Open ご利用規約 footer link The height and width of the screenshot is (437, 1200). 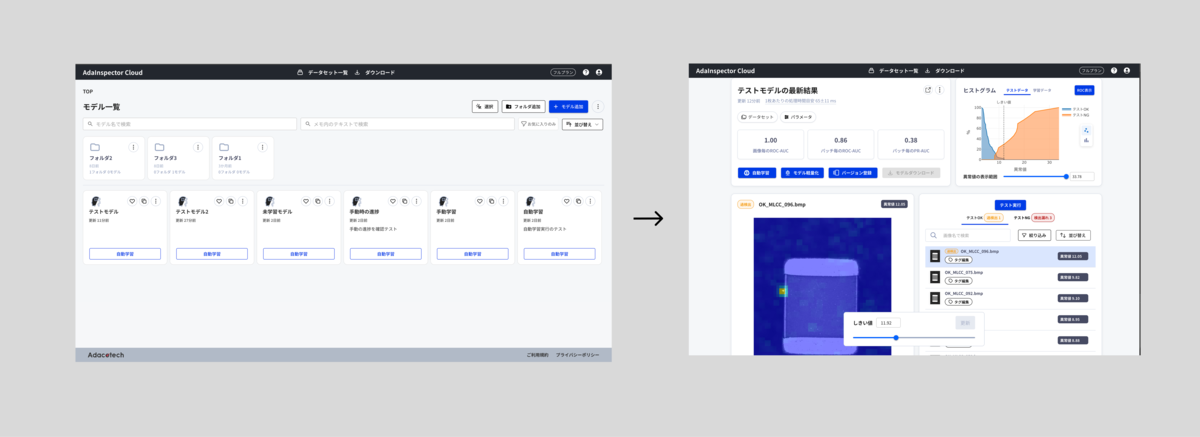tap(538, 355)
